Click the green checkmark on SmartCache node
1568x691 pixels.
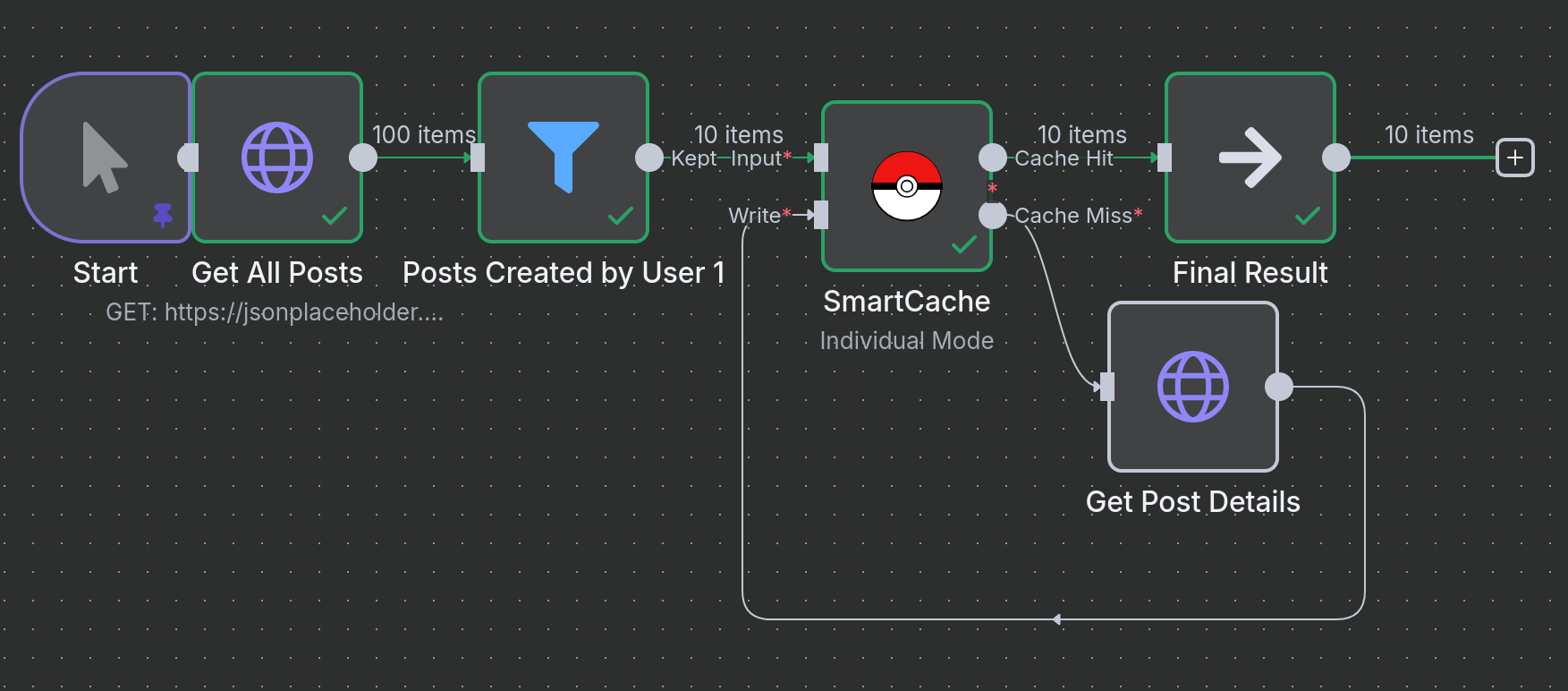(964, 244)
